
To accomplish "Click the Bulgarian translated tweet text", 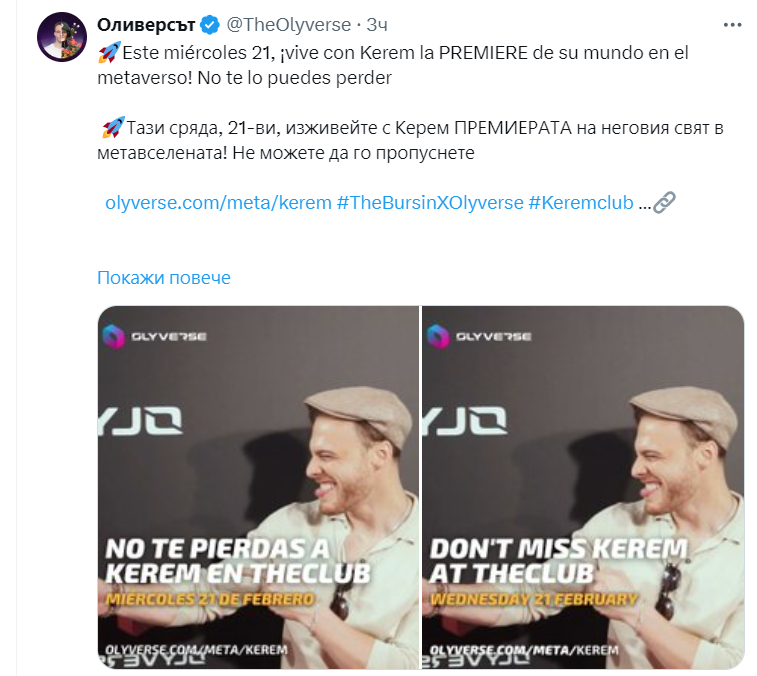I will (x=410, y=141).
